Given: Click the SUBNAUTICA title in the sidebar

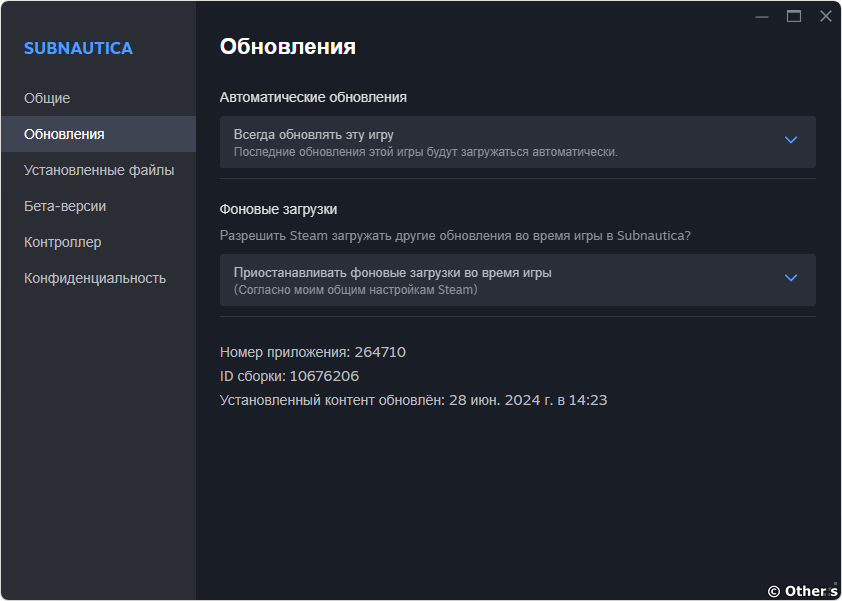Looking at the screenshot, I should coord(78,48).
